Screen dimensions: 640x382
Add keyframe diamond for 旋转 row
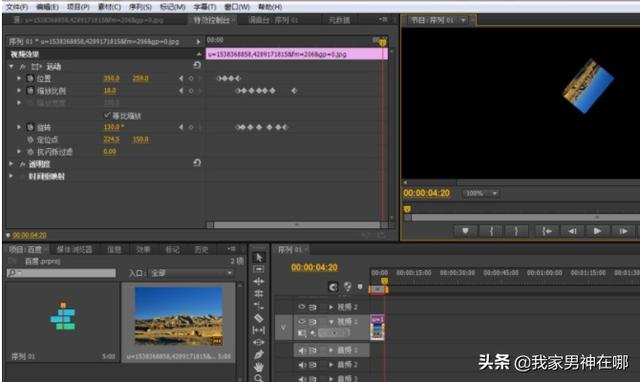click(x=191, y=127)
